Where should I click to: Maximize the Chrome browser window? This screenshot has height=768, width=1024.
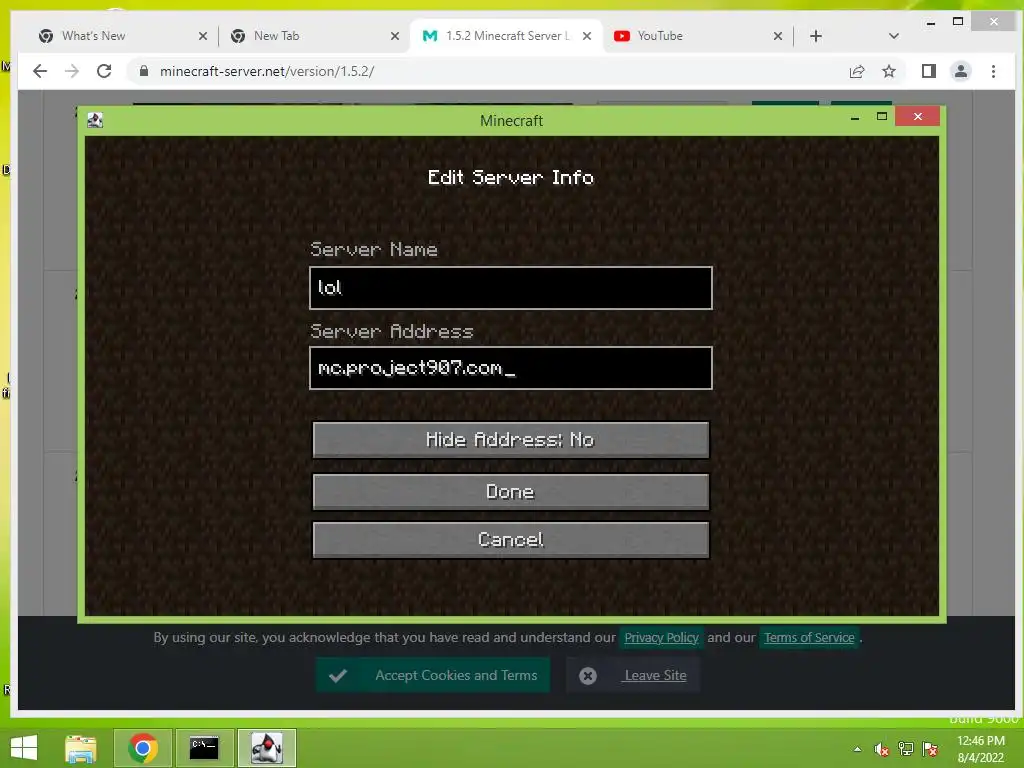click(957, 22)
